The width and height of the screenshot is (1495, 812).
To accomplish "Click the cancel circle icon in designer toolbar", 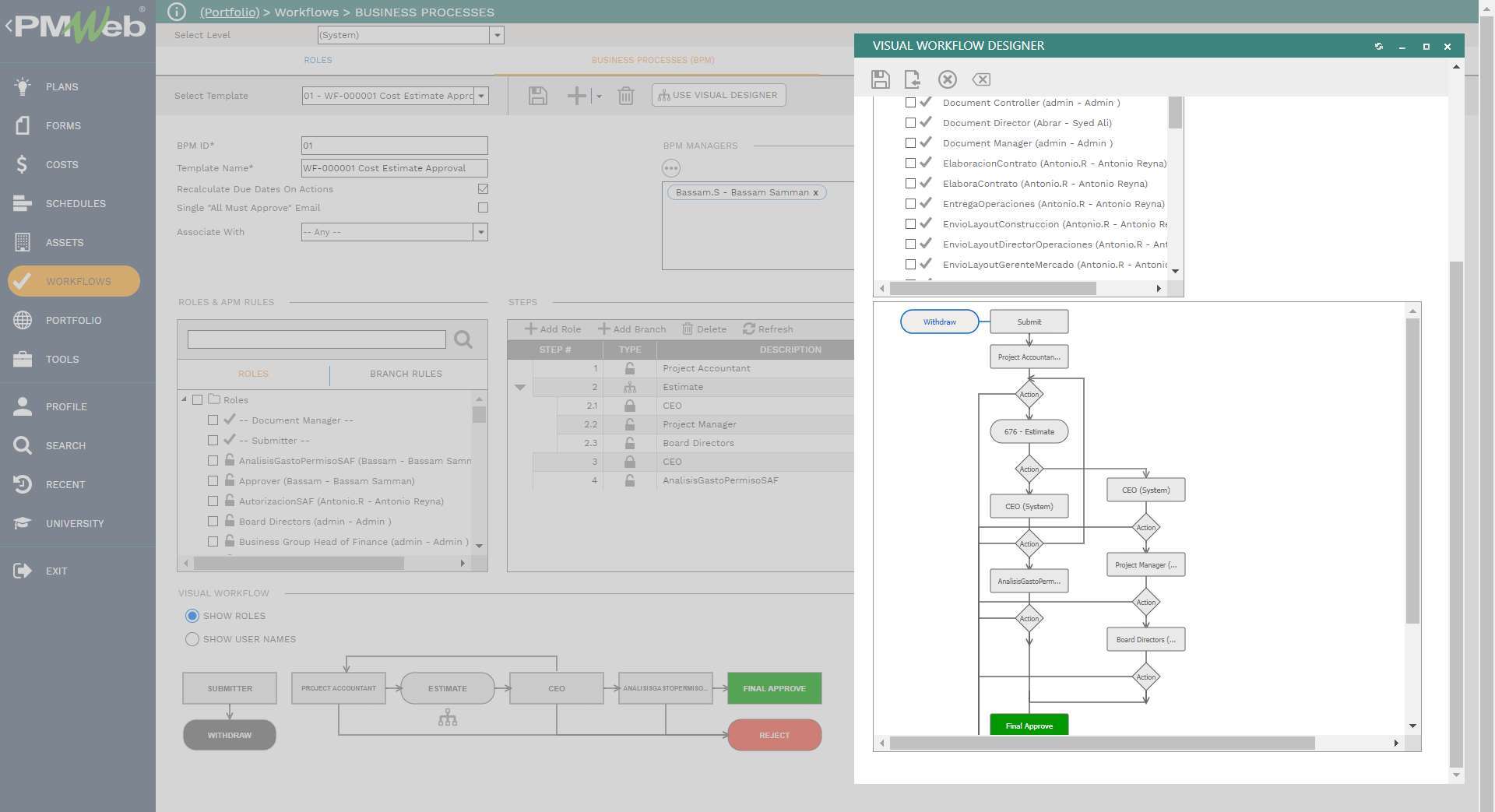I will (x=948, y=79).
